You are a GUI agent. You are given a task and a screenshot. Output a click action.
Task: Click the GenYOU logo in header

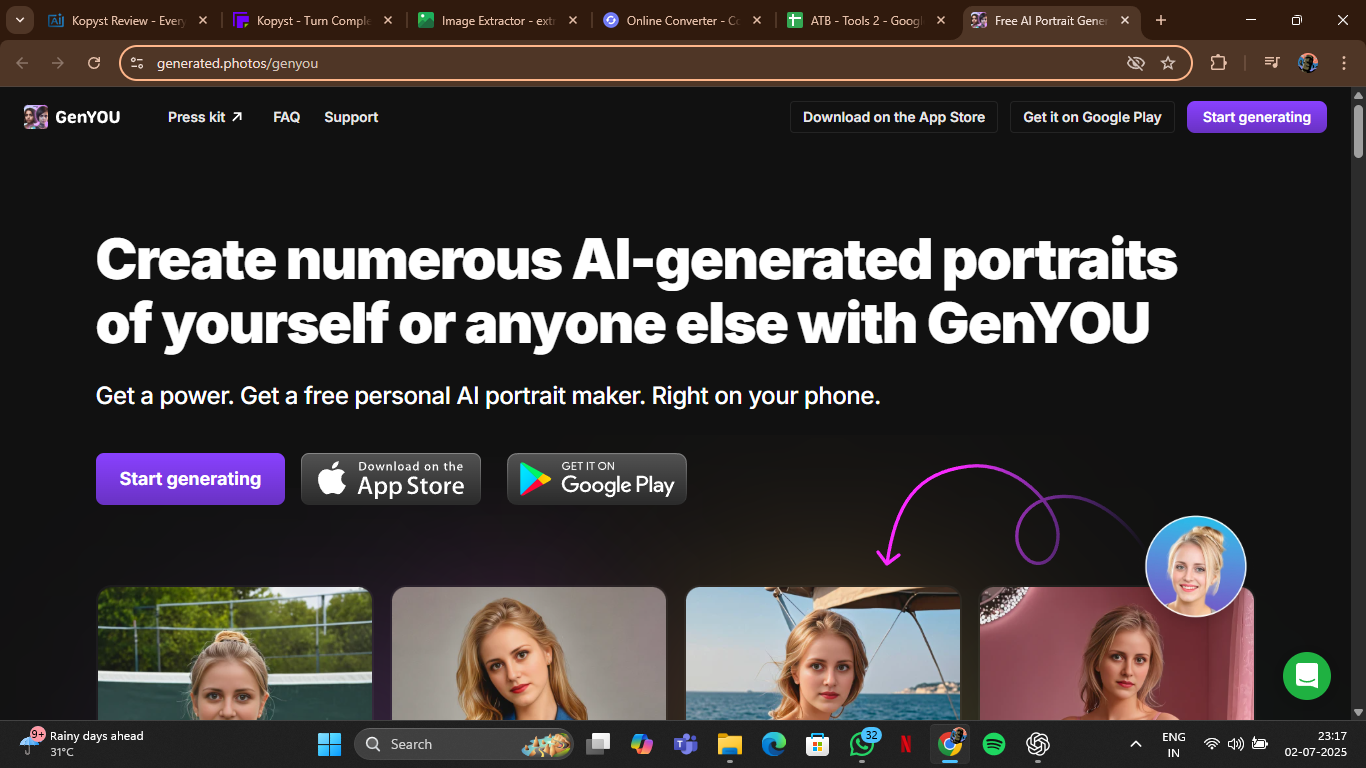pos(72,117)
